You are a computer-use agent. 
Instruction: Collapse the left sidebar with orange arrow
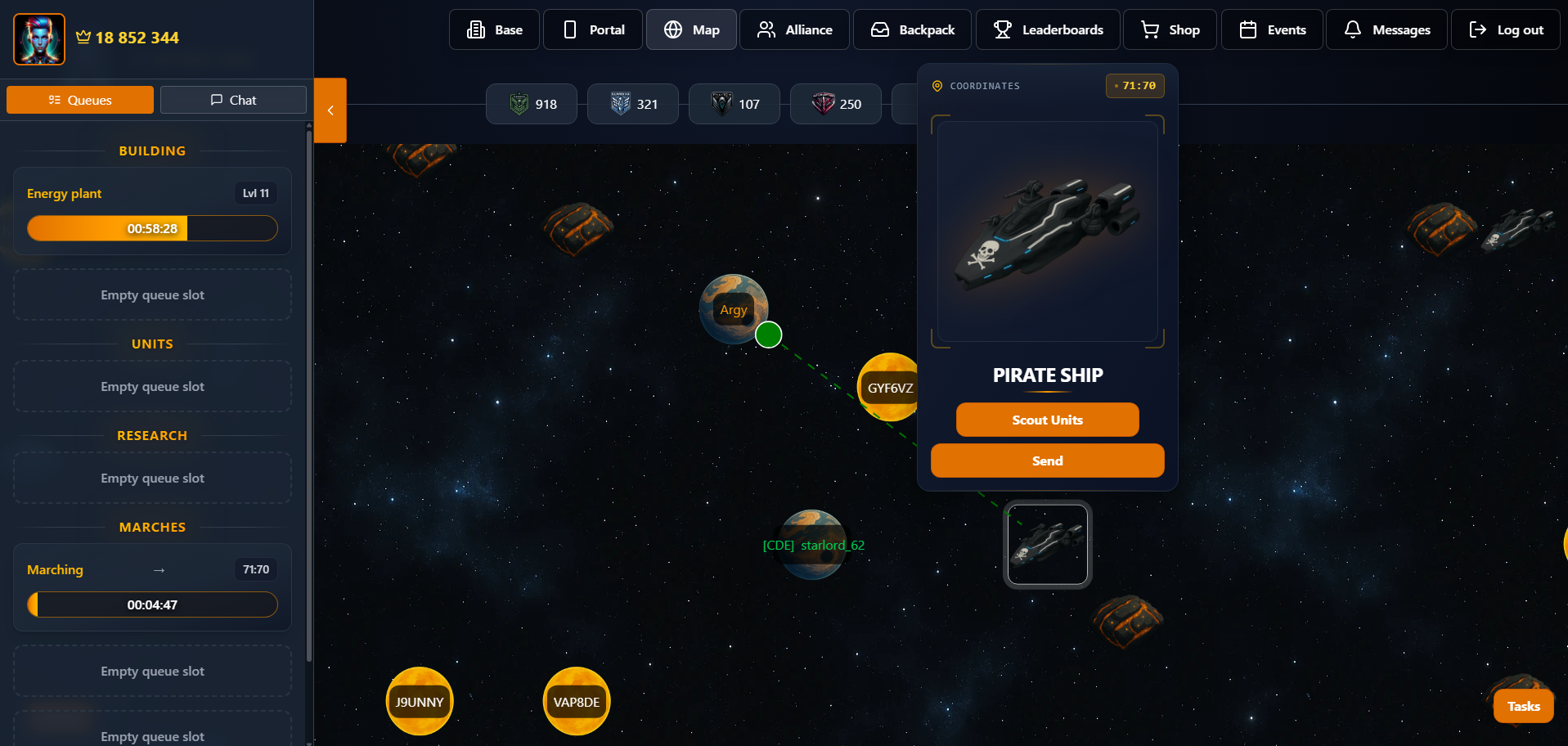[x=330, y=110]
